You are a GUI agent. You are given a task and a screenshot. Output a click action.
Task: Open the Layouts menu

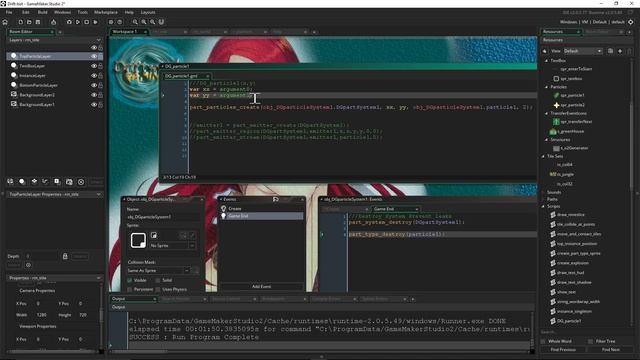pyautogui.click(x=148, y=12)
